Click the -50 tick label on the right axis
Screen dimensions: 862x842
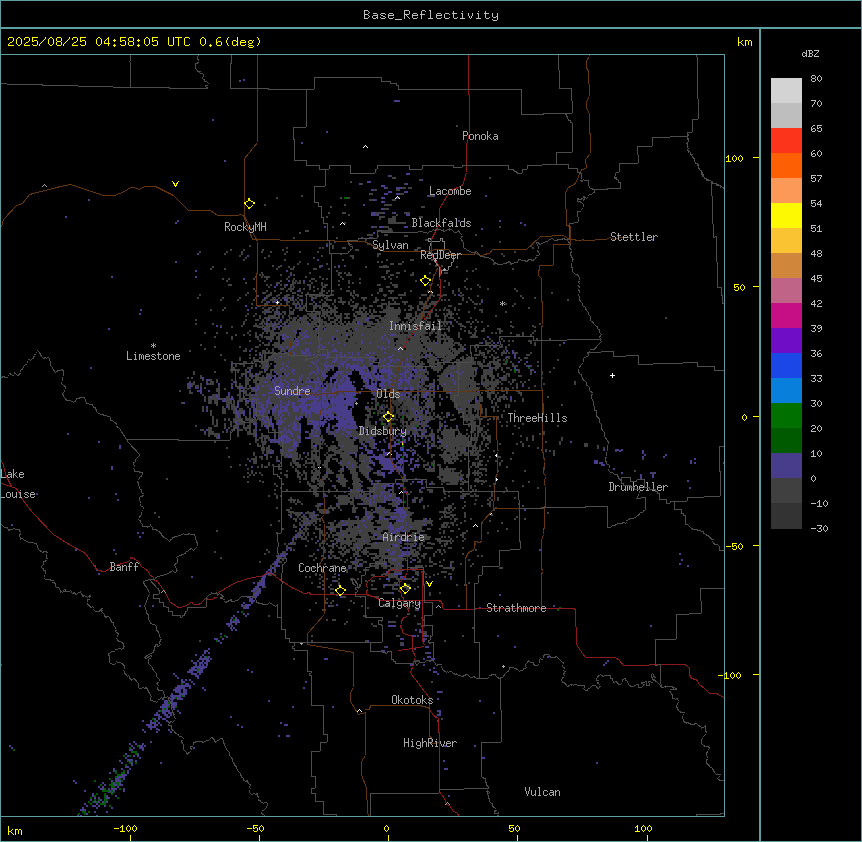734,546
